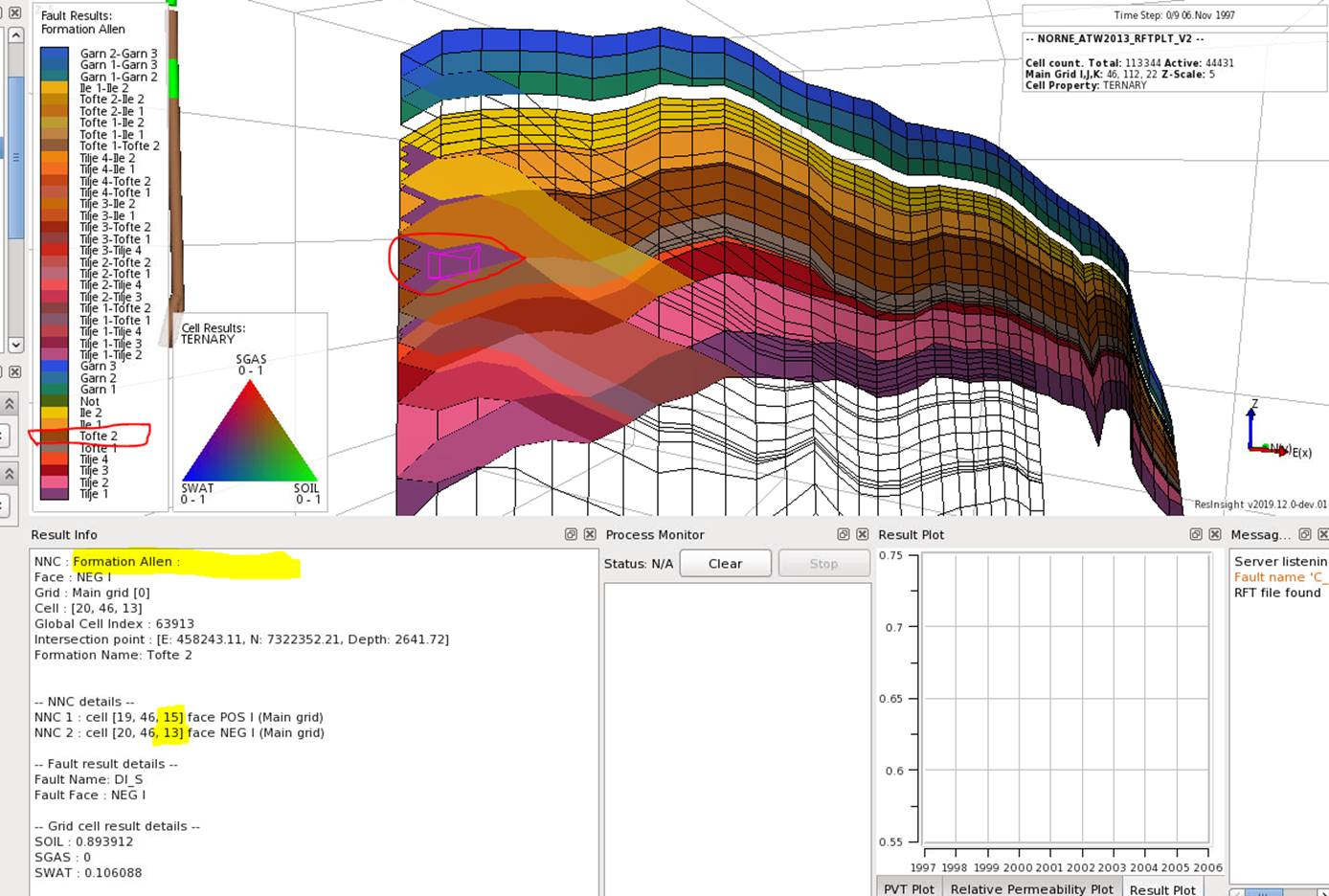Open the Relative Permeability Plot tab
The width and height of the screenshot is (1329, 896).
(x=1030, y=889)
